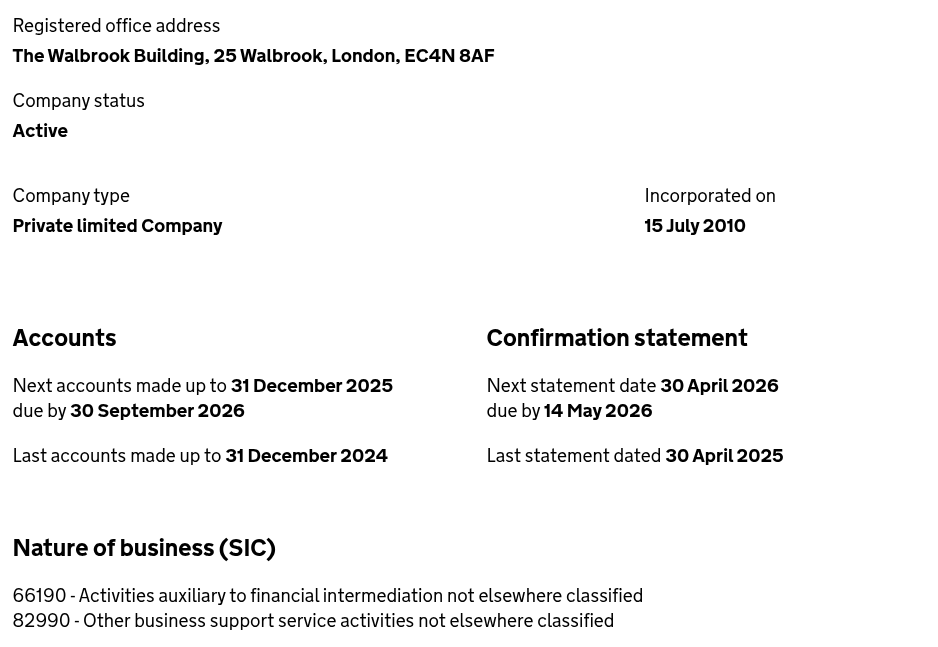The width and height of the screenshot is (938, 647).
Task: Select the 15 July 2010 incorporation date
Action: coord(695,225)
